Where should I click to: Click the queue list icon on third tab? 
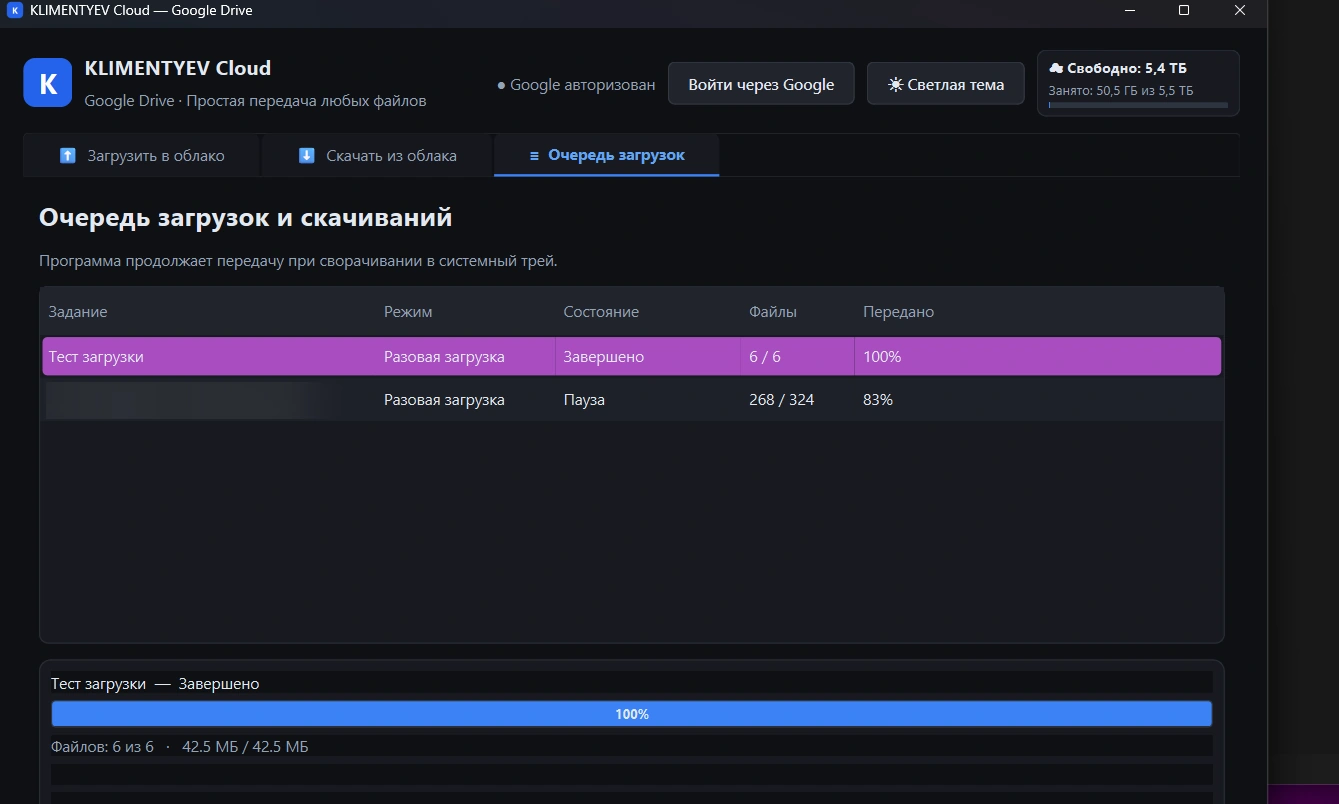pos(534,156)
